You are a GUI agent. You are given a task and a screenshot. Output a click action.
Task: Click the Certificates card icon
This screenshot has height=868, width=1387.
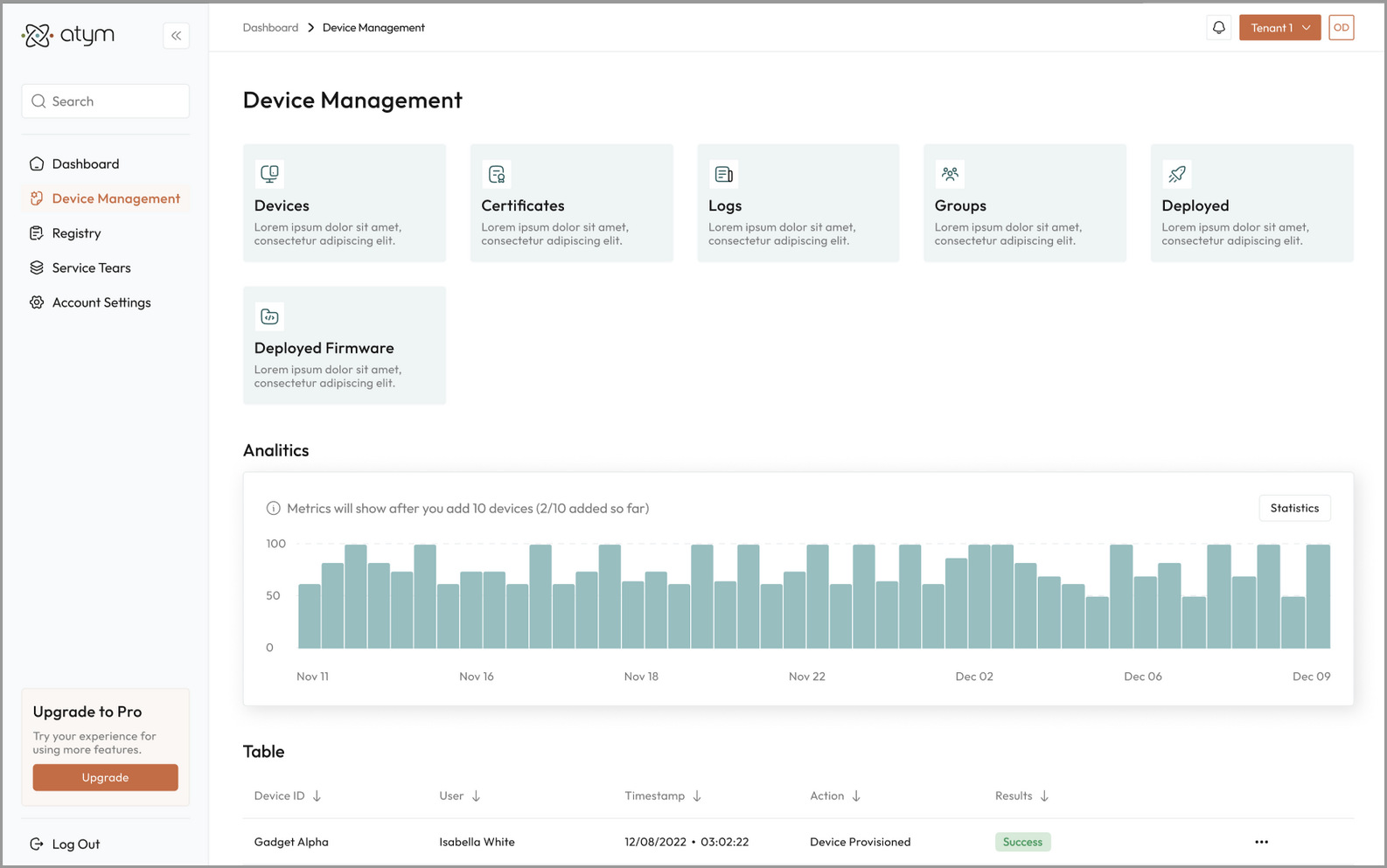pyautogui.click(x=497, y=174)
